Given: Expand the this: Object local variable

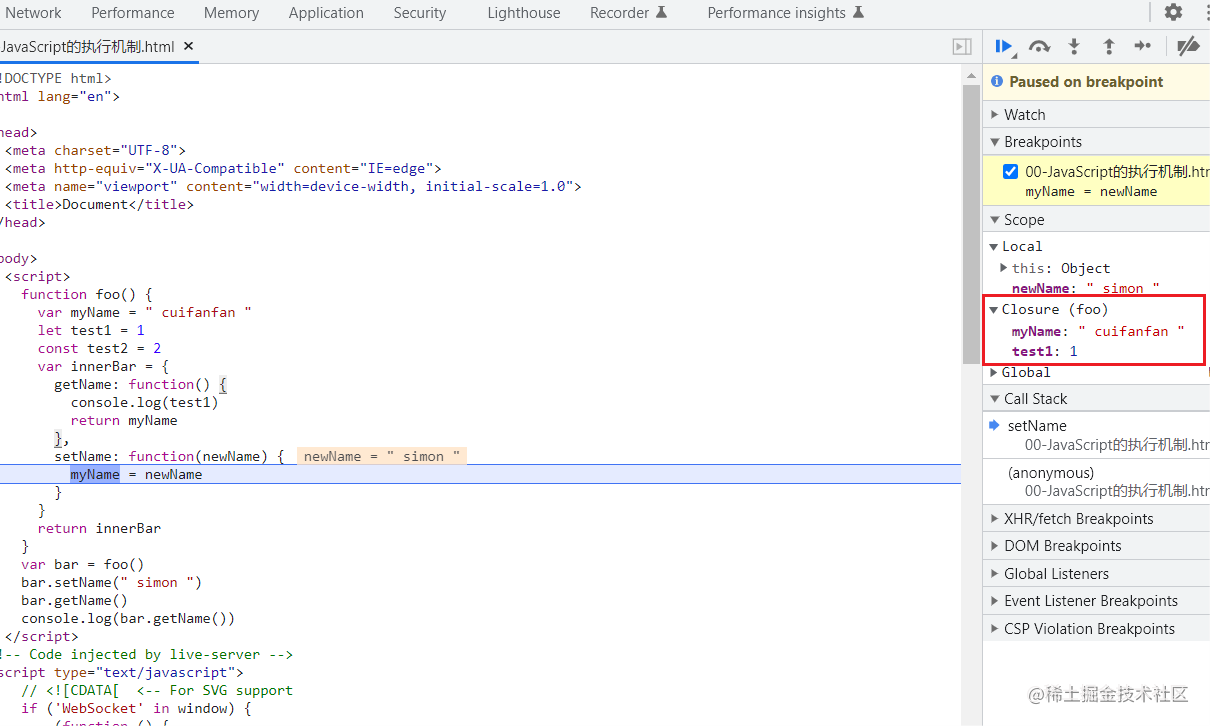Looking at the screenshot, I should 1004,268.
